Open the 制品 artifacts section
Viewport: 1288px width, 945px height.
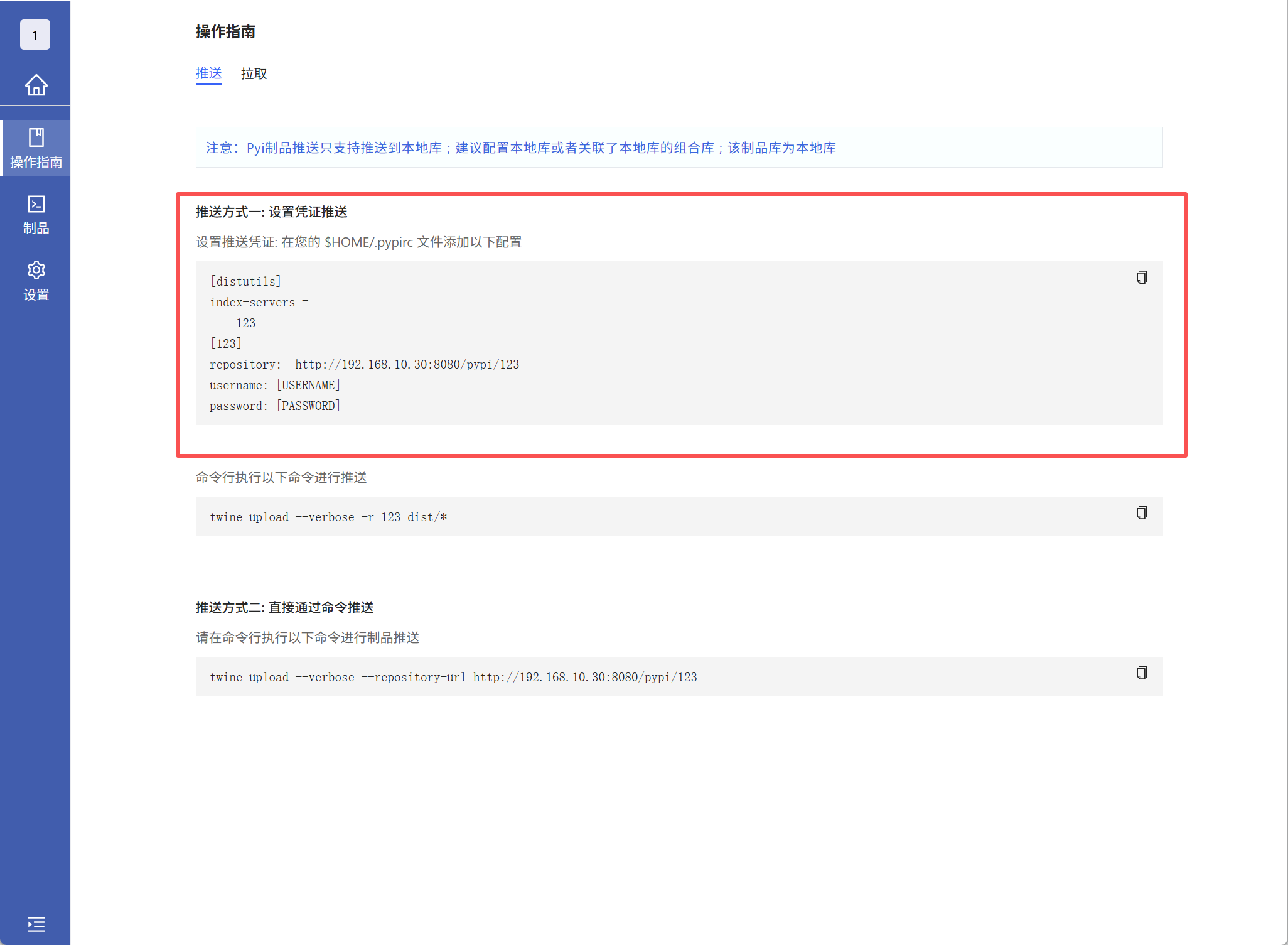pos(36,215)
